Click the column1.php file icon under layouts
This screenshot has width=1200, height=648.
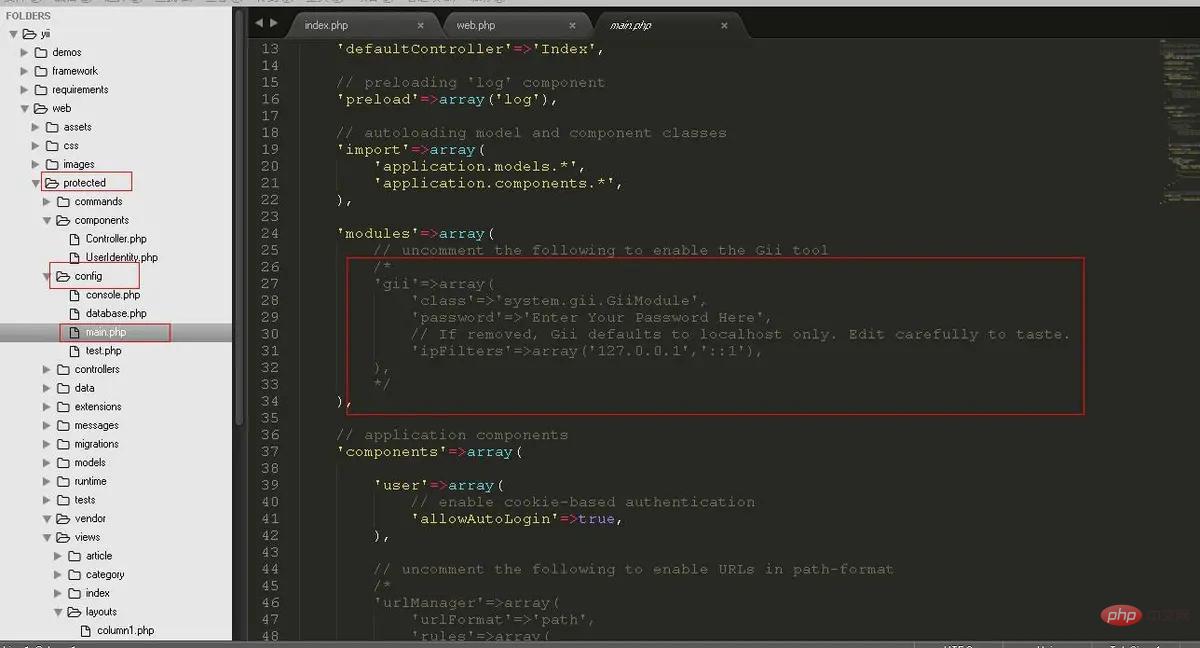coord(86,630)
